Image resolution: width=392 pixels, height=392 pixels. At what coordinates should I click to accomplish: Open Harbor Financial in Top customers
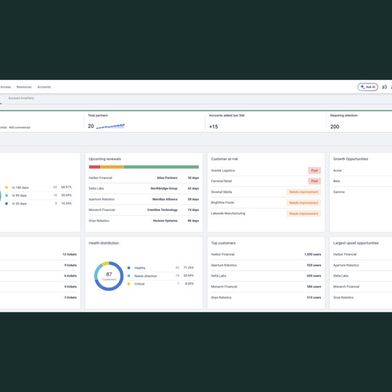pyautogui.click(x=223, y=254)
